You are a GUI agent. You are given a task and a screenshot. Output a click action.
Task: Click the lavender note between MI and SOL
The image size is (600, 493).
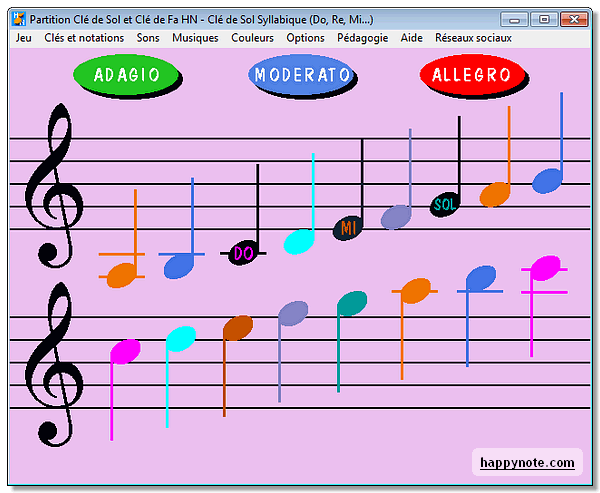(x=396, y=217)
